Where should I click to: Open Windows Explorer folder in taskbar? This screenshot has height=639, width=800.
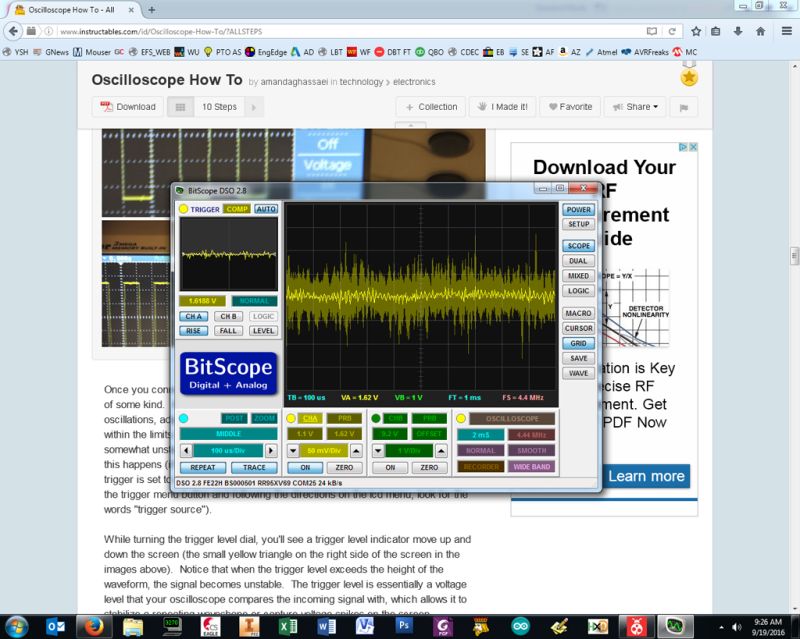[x=133, y=626]
